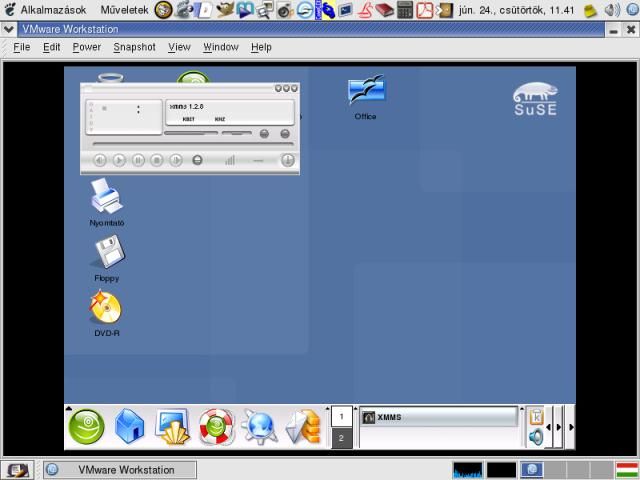
Task: Open the Edit menu
Action: pyautogui.click(x=51, y=47)
